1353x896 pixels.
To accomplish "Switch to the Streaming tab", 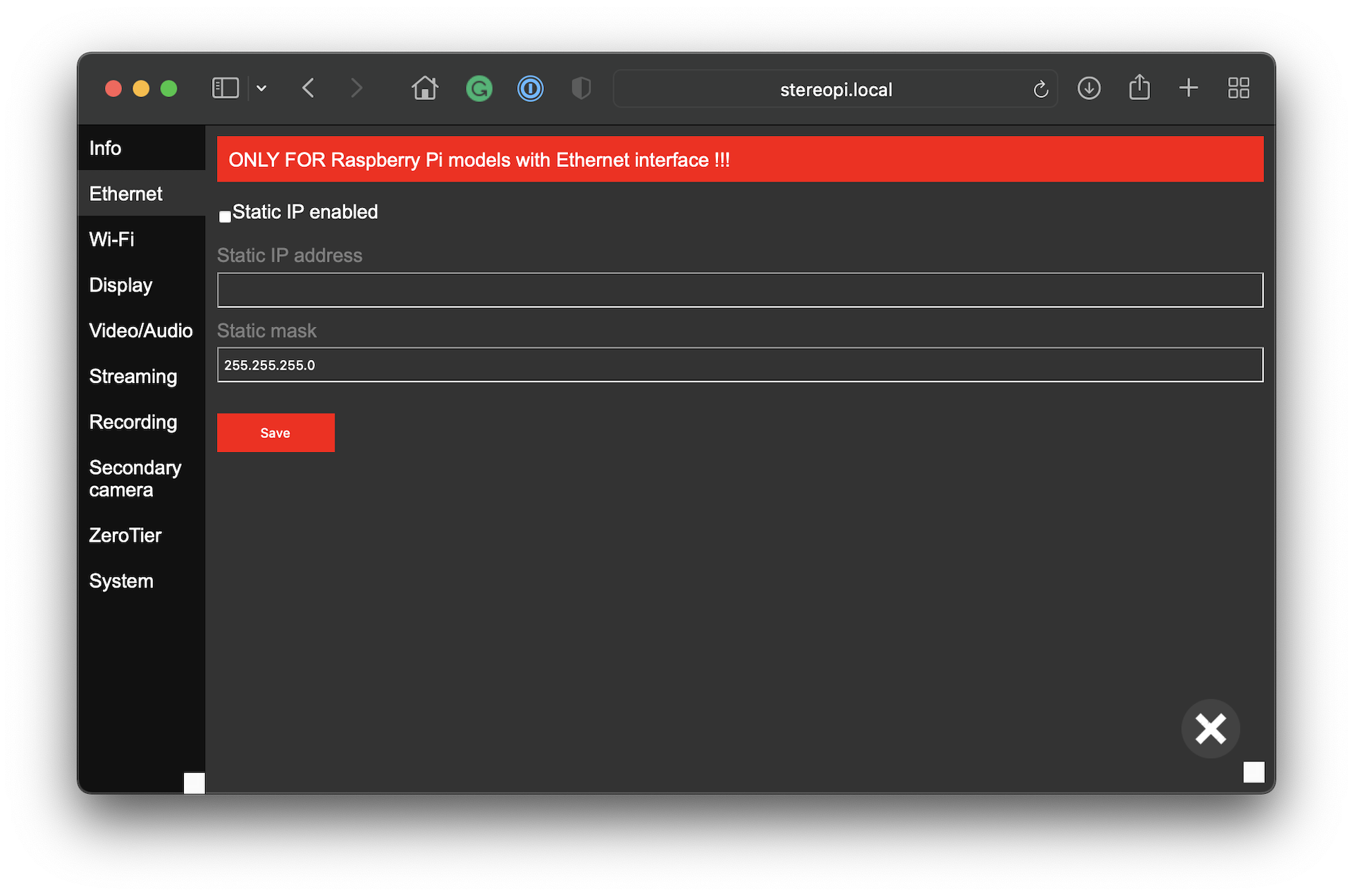I will click(x=133, y=376).
